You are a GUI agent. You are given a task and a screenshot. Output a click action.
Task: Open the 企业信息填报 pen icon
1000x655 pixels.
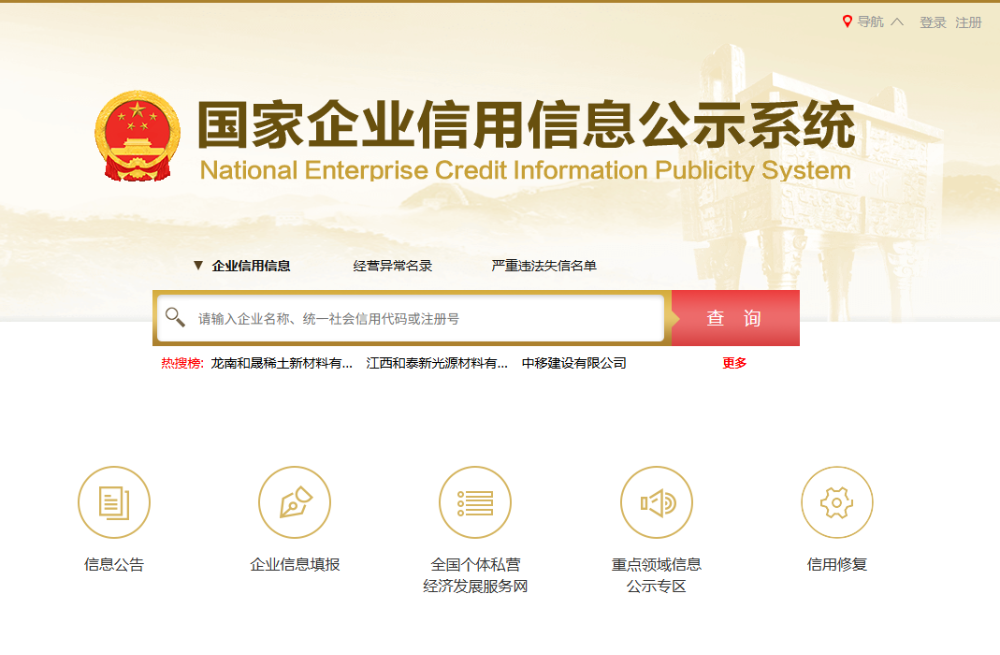295,503
